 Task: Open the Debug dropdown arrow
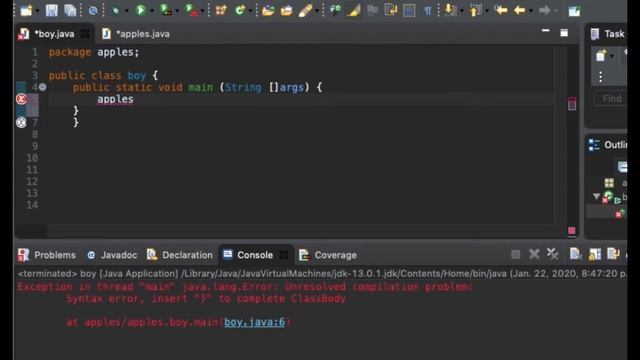tap(126, 11)
